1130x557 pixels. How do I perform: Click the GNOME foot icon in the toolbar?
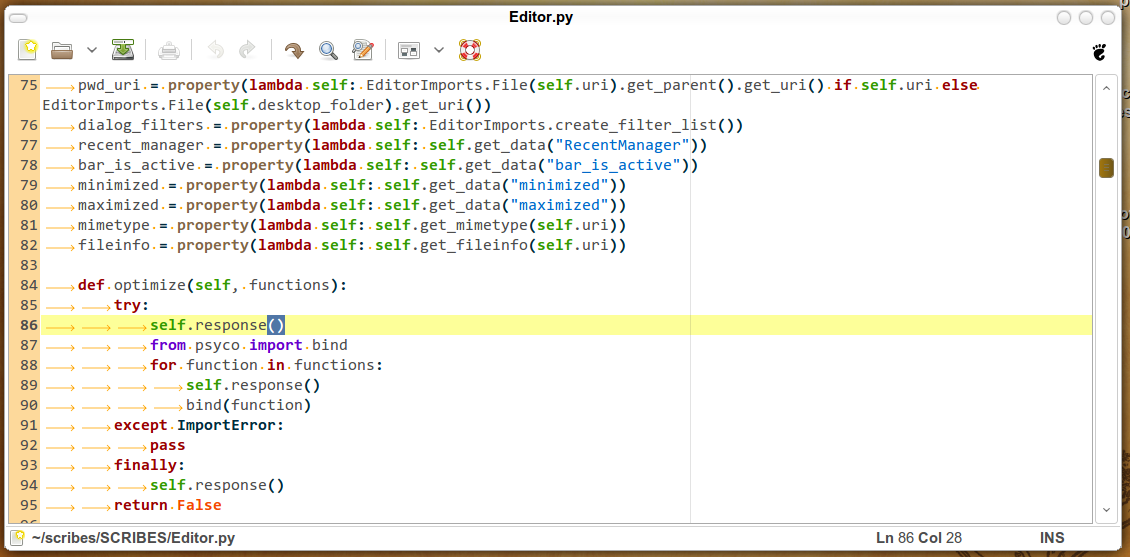(1099, 50)
